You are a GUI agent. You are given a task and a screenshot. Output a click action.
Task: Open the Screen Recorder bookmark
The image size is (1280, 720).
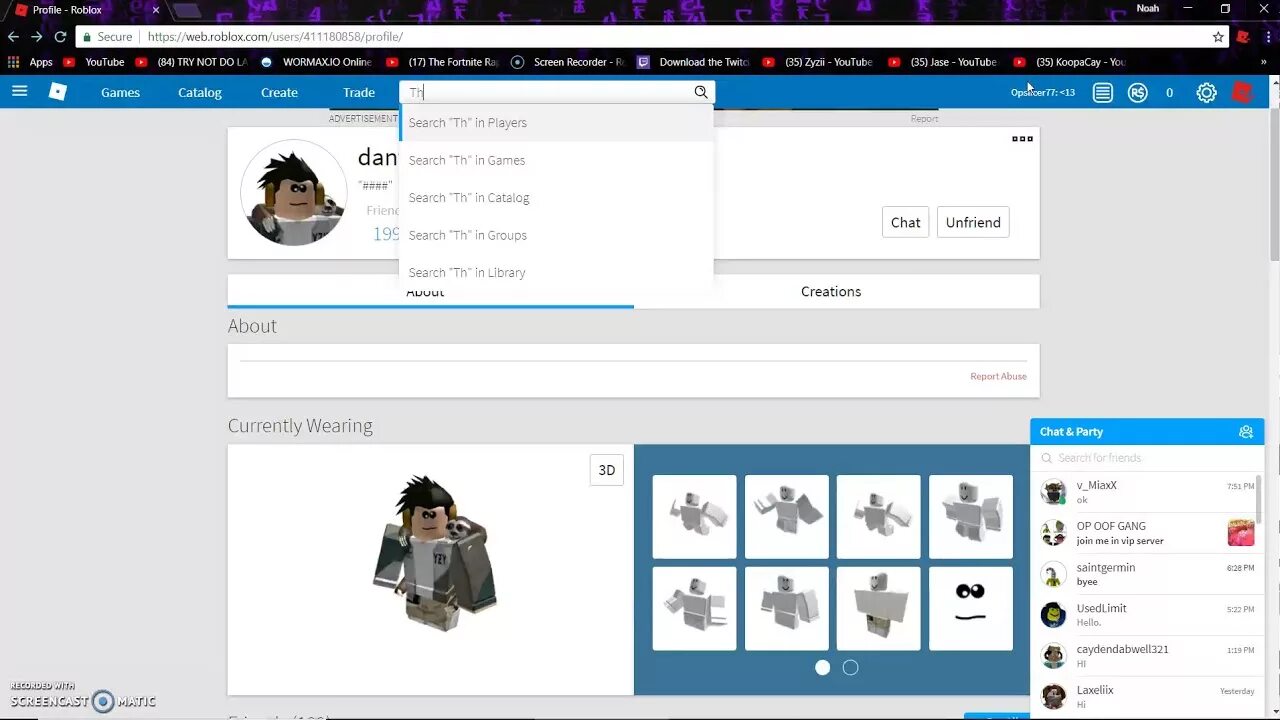[x=567, y=62]
